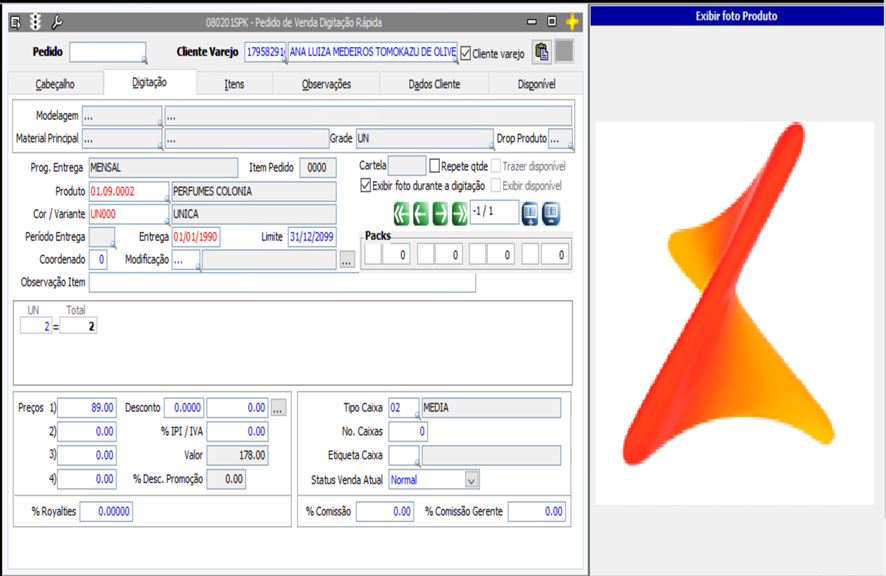Click the blue add item row icon
This screenshot has width=886, height=576.
[x=531, y=213]
